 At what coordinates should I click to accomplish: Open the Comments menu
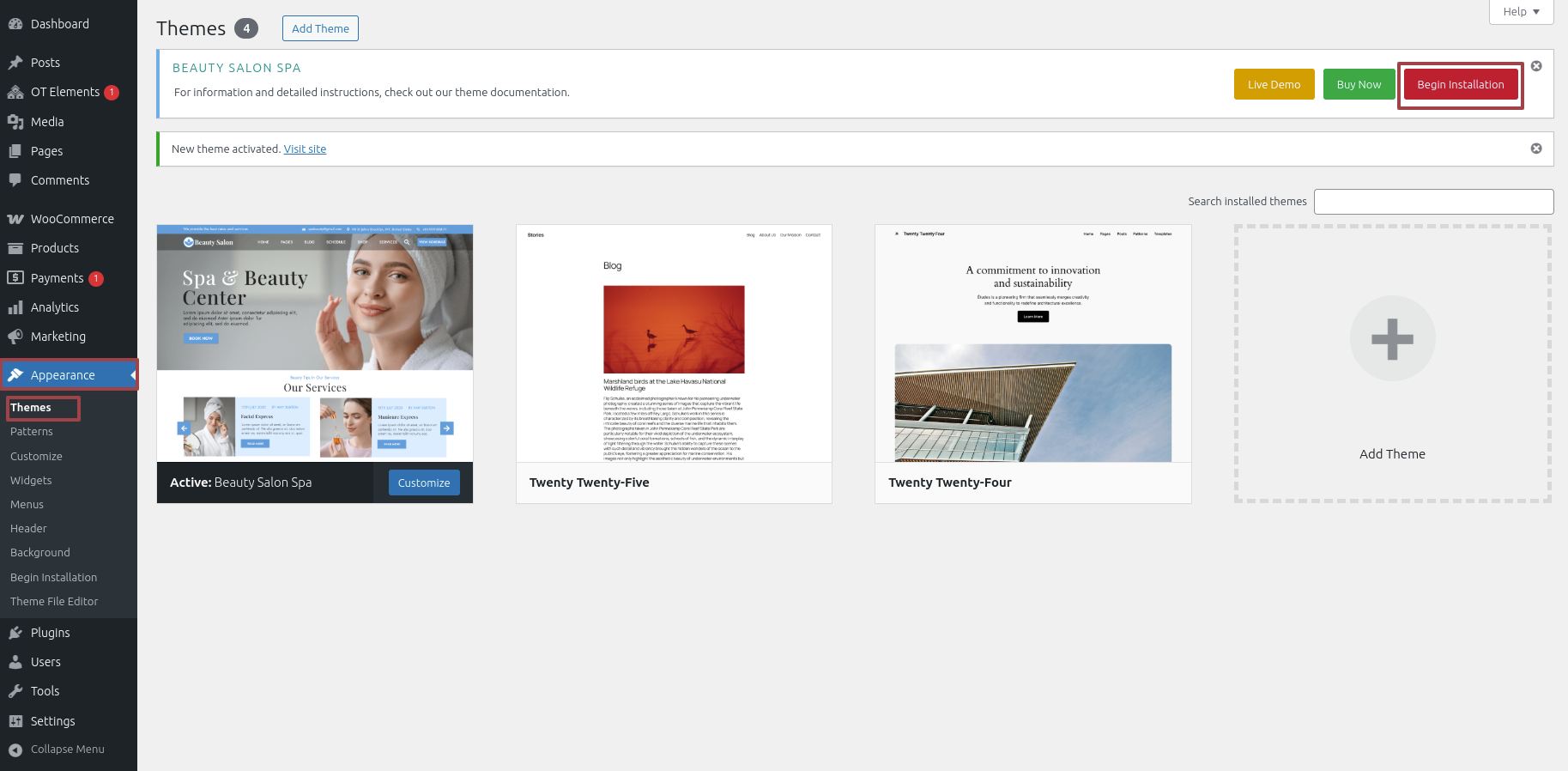tap(69, 180)
